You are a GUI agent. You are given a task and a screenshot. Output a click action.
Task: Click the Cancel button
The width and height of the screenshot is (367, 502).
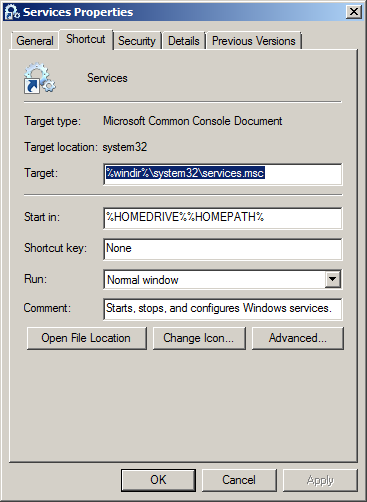[239, 480]
